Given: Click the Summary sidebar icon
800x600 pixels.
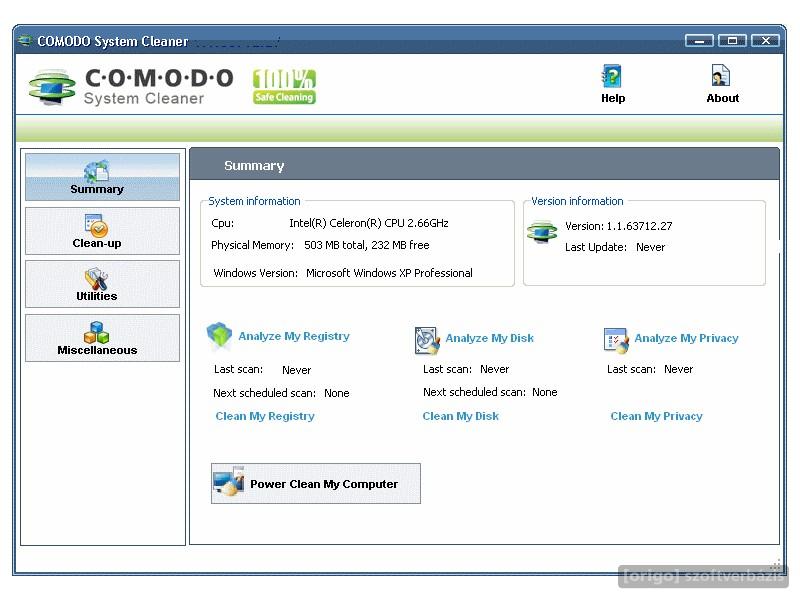Looking at the screenshot, I should click(96, 171).
